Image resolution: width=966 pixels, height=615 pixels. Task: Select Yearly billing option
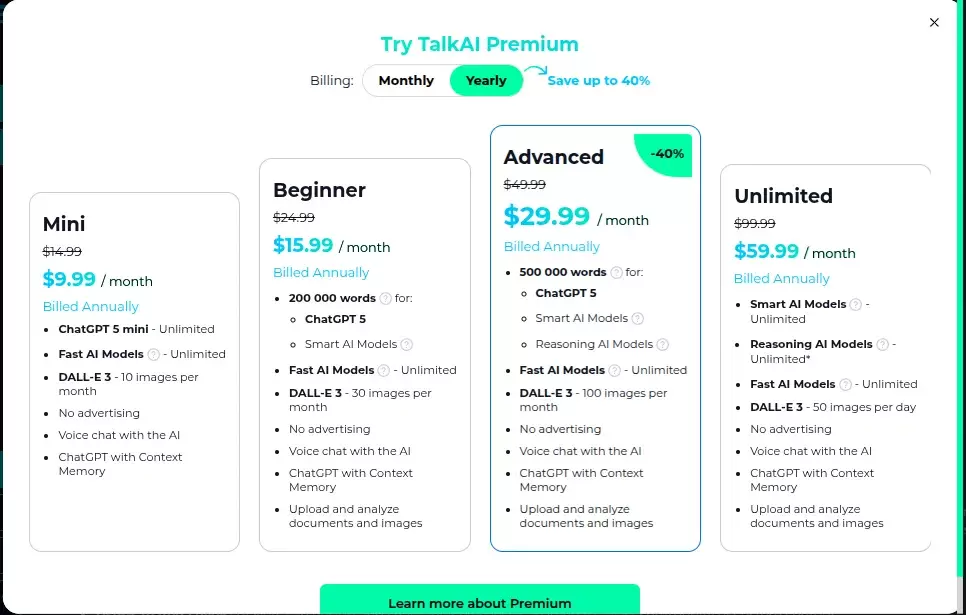pos(486,80)
